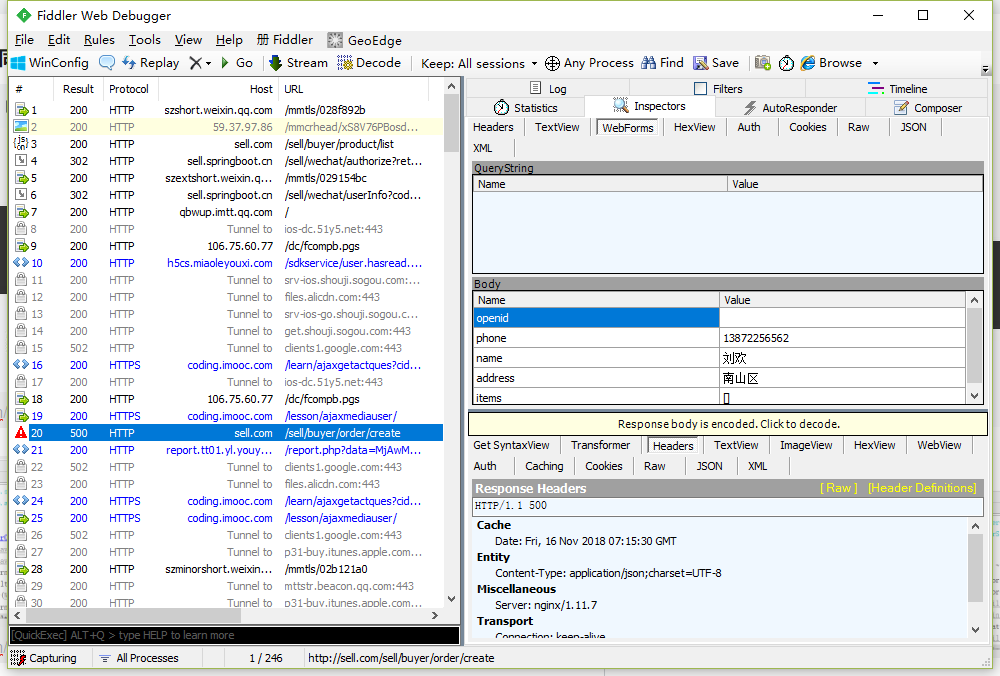The image size is (1000, 676).
Task: Click the comment speech bubble icon
Action: [107, 63]
